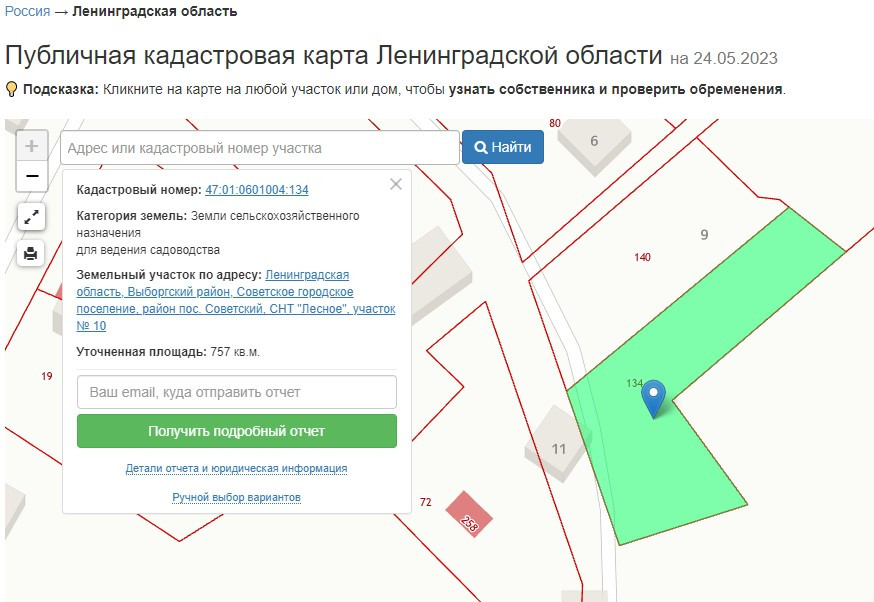The image size is (874, 602).
Task: Click the Ленинградская область breadcrumb text
Action: [x=155, y=11]
